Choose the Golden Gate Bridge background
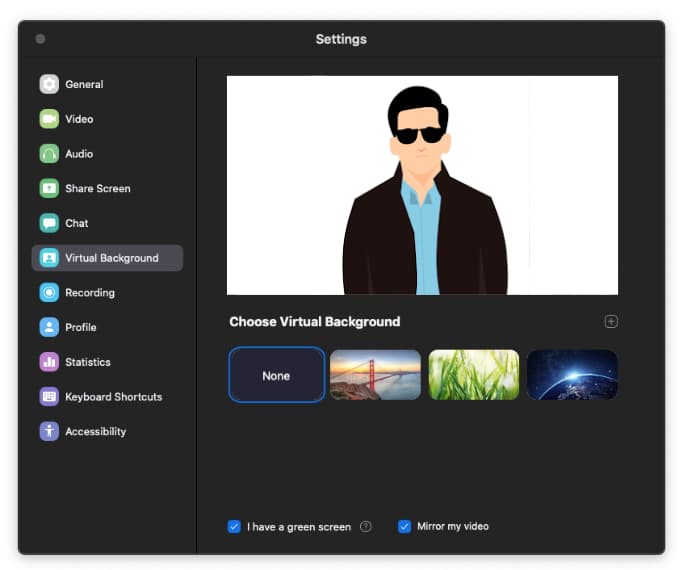The height and width of the screenshot is (570, 683). tap(375, 374)
